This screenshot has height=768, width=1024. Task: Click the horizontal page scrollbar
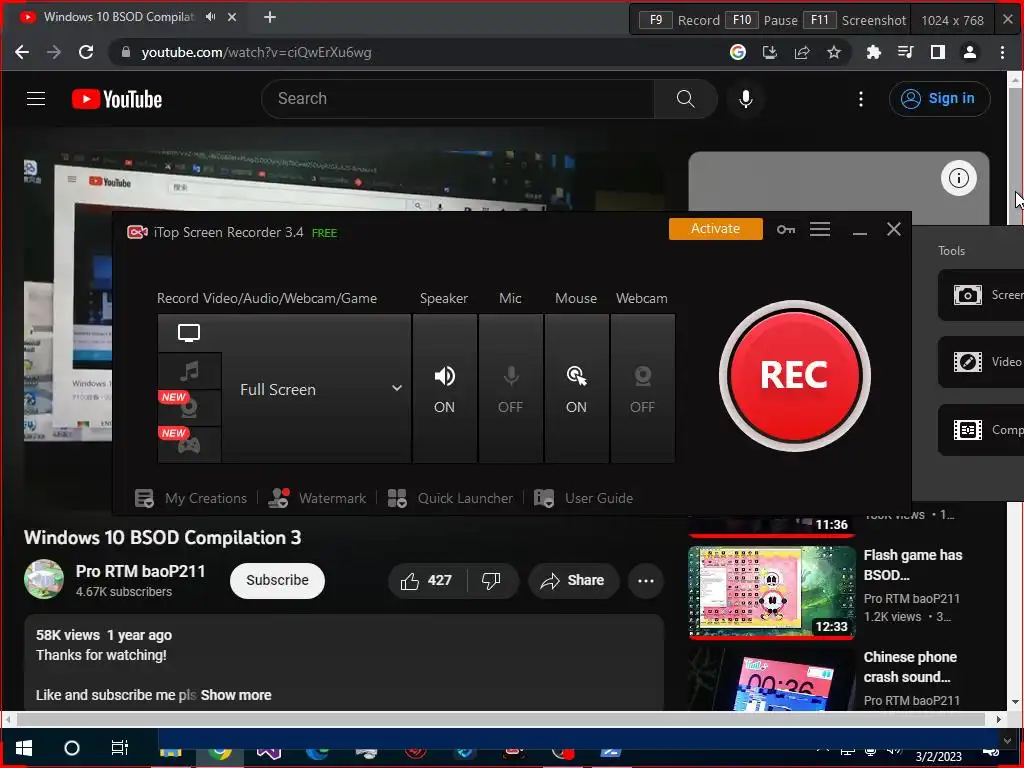(x=500, y=720)
